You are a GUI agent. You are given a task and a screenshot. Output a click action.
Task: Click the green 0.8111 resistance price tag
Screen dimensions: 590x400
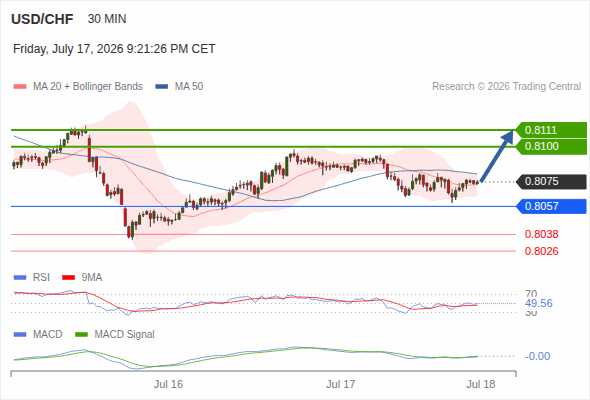click(x=551, y=130)
